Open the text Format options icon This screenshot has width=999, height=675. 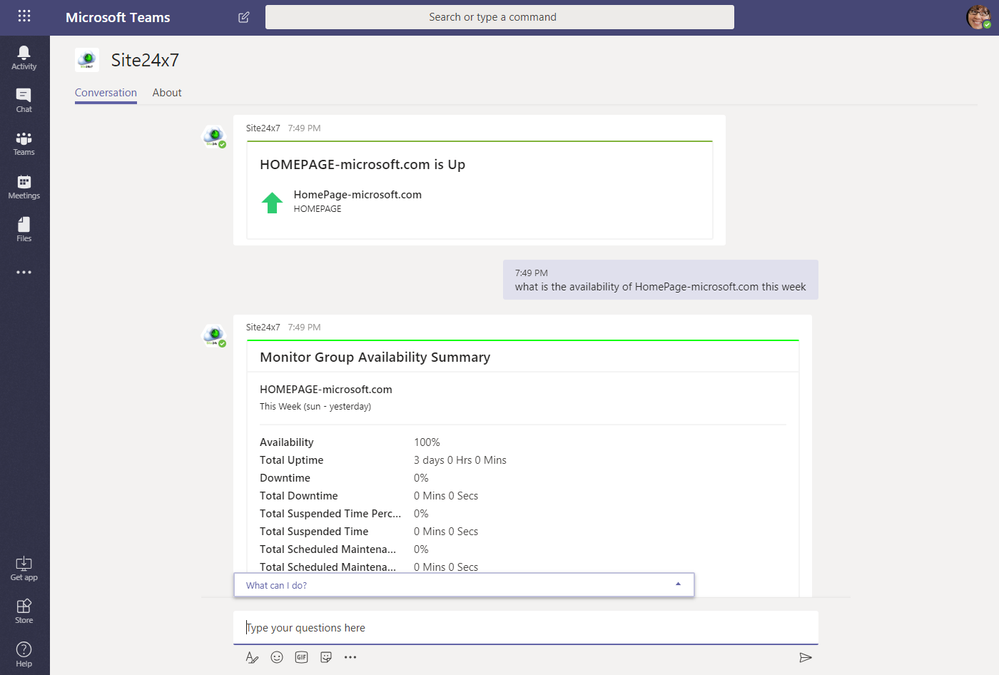252,657
